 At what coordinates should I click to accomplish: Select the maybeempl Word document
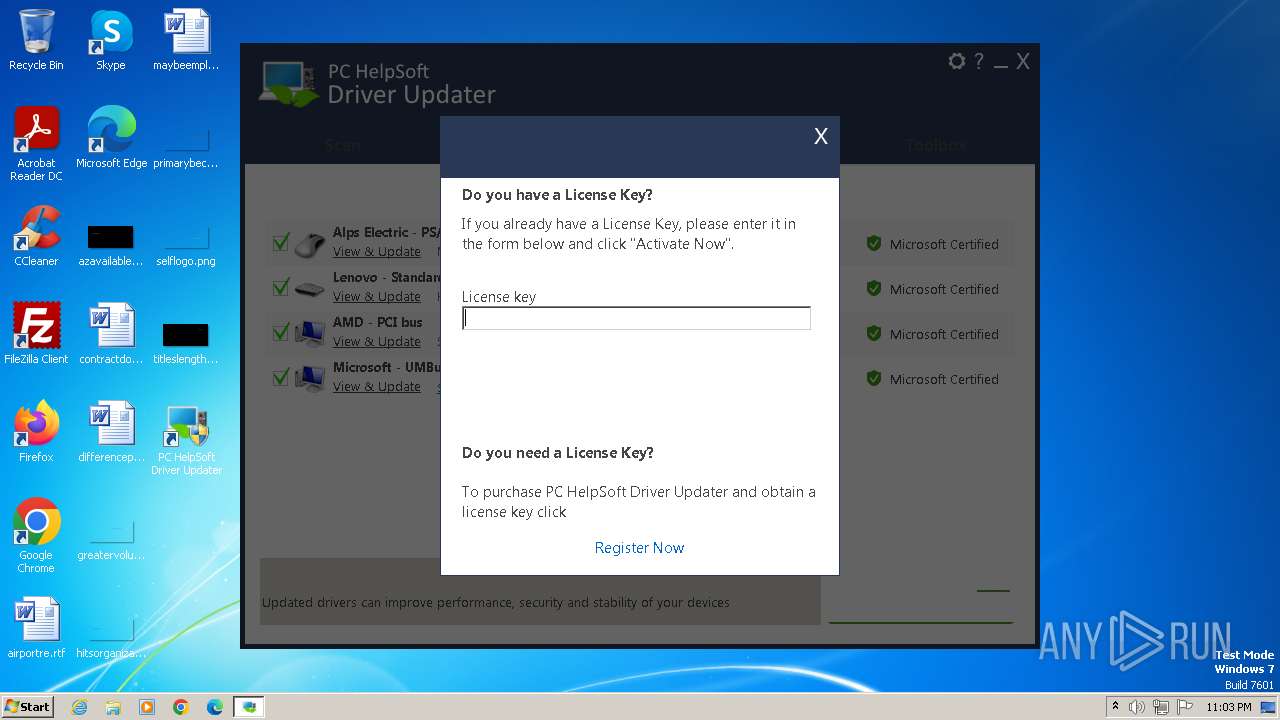click(186, 40)
